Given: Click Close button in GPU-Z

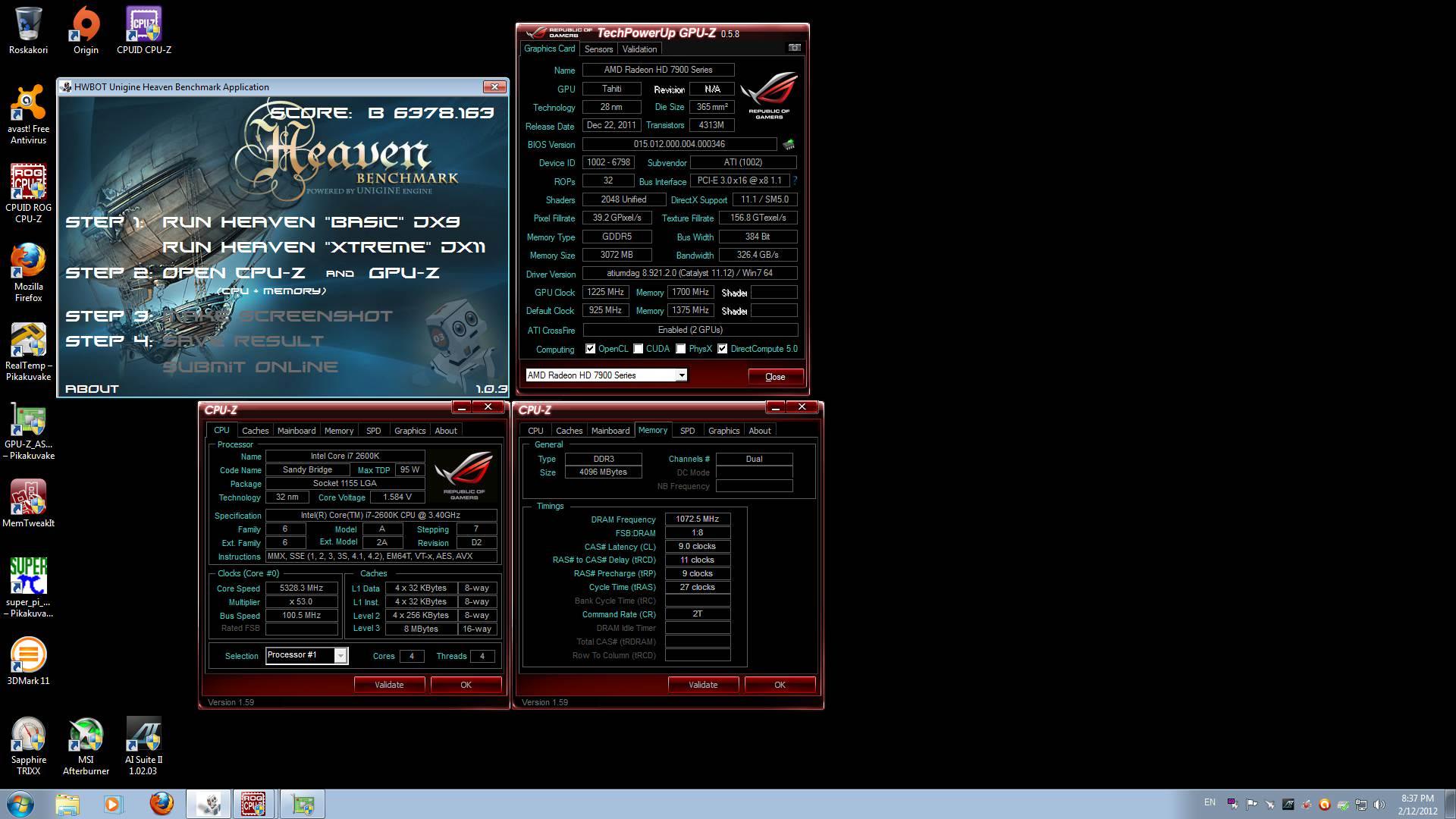Looking at the screenshot, I should (775, 377).
